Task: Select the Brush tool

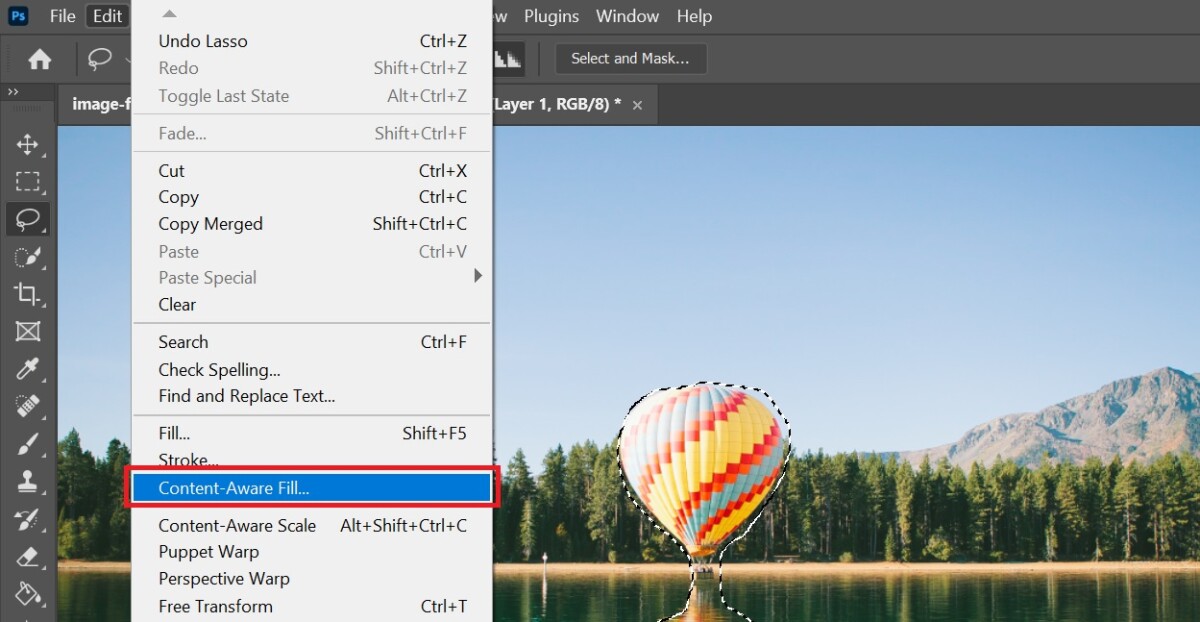Action: click(x=27, y=443)
